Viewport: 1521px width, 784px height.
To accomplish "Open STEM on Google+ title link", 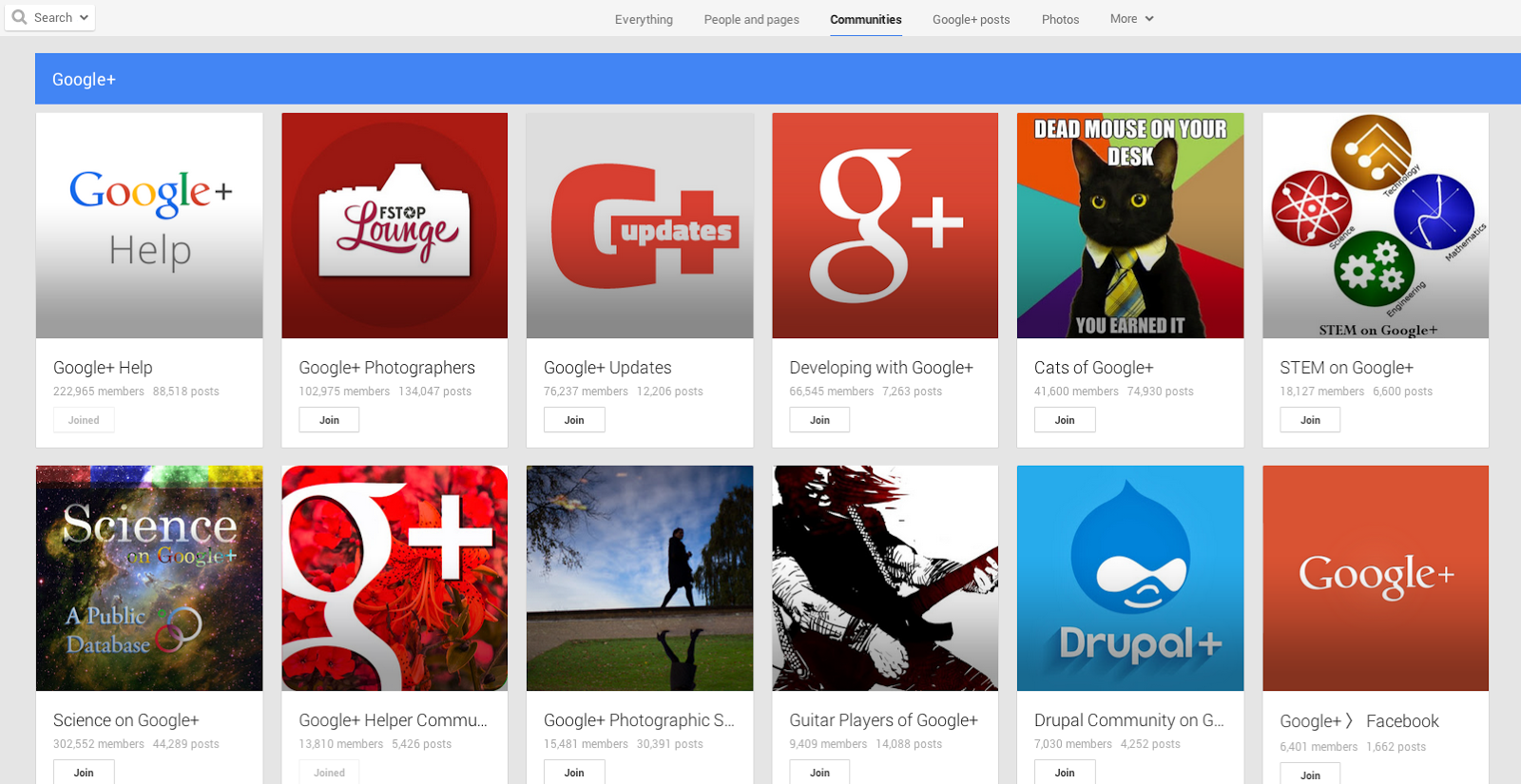I will tap(1346, 368).
